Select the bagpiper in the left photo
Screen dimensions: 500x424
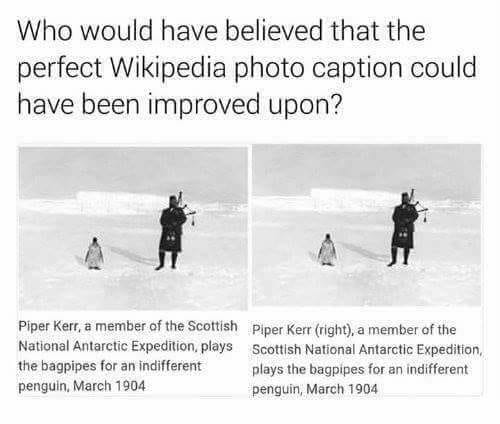175,231
